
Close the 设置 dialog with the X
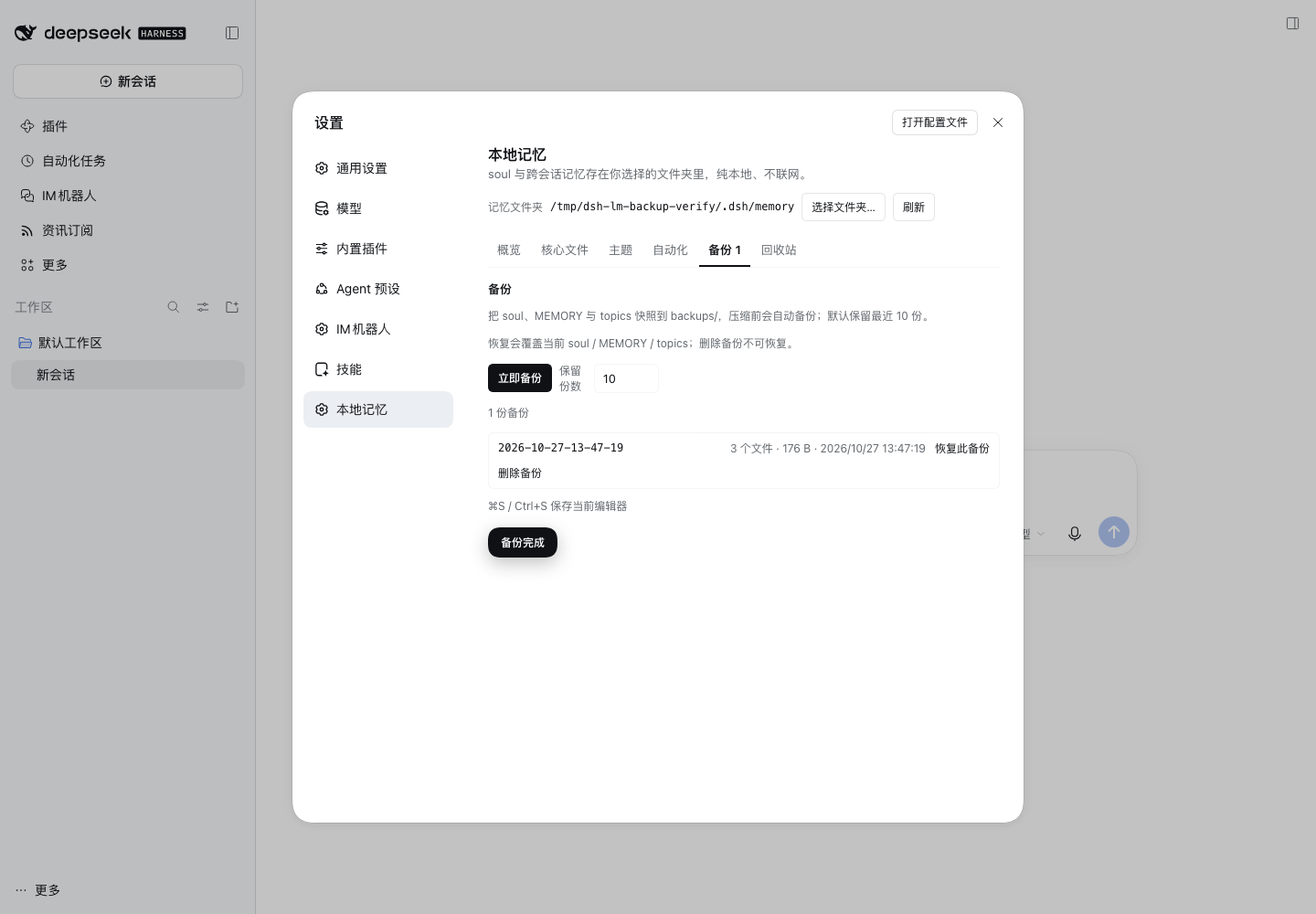coord(998,122)
